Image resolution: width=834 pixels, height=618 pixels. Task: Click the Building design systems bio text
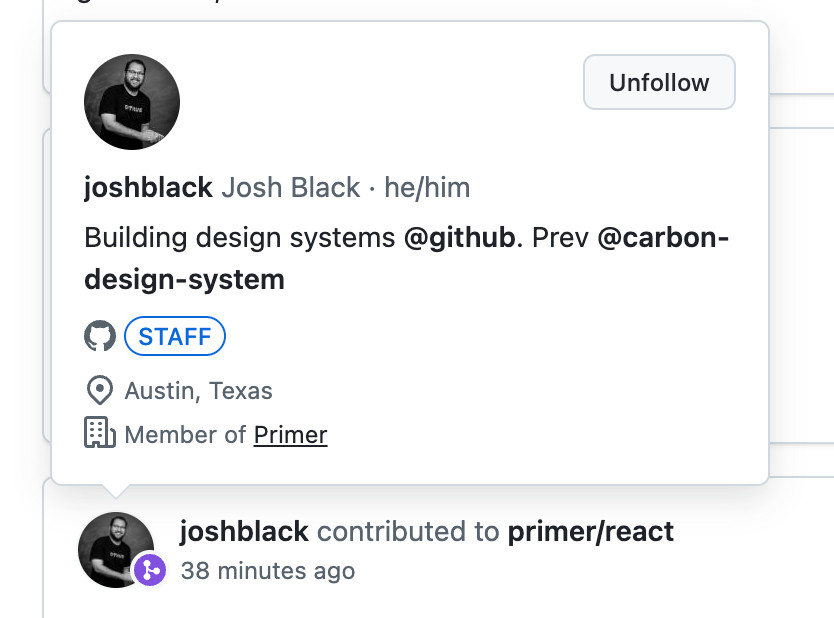click(240, 237)
